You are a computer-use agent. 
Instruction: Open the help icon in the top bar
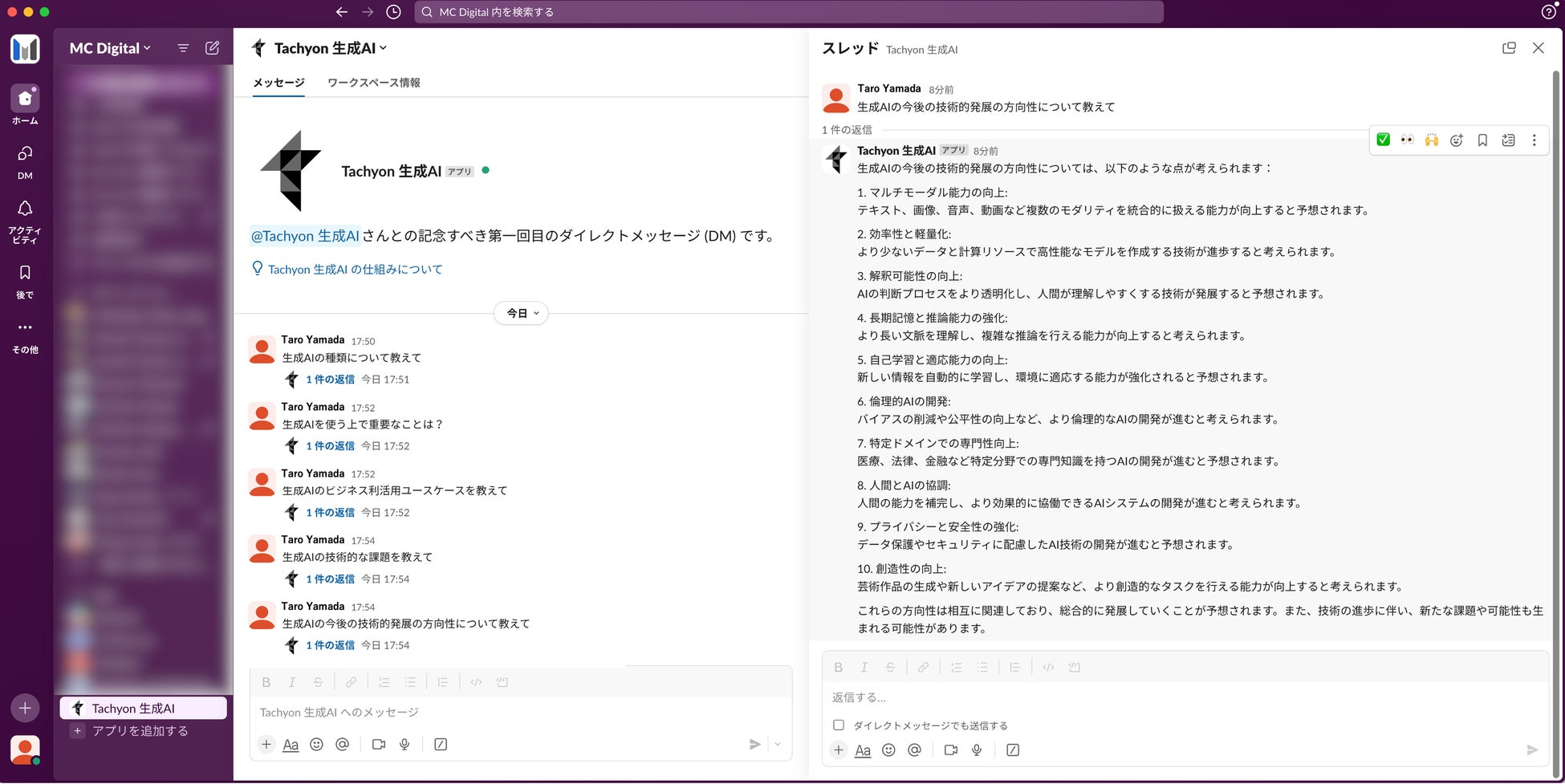[1549, 12]
